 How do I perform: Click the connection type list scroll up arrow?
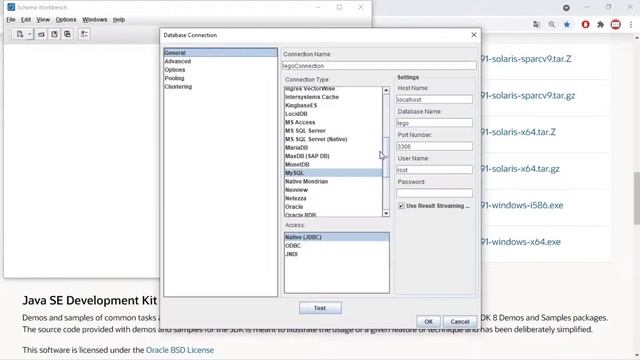386,90
